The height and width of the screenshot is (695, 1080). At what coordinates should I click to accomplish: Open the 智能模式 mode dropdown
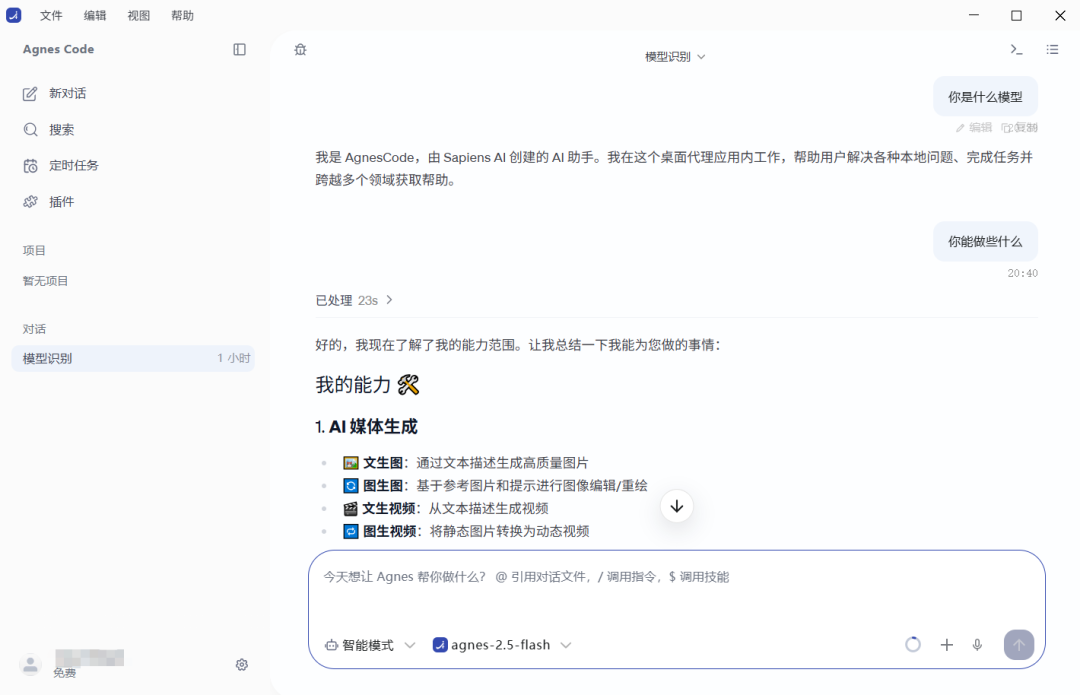[370, 645]
